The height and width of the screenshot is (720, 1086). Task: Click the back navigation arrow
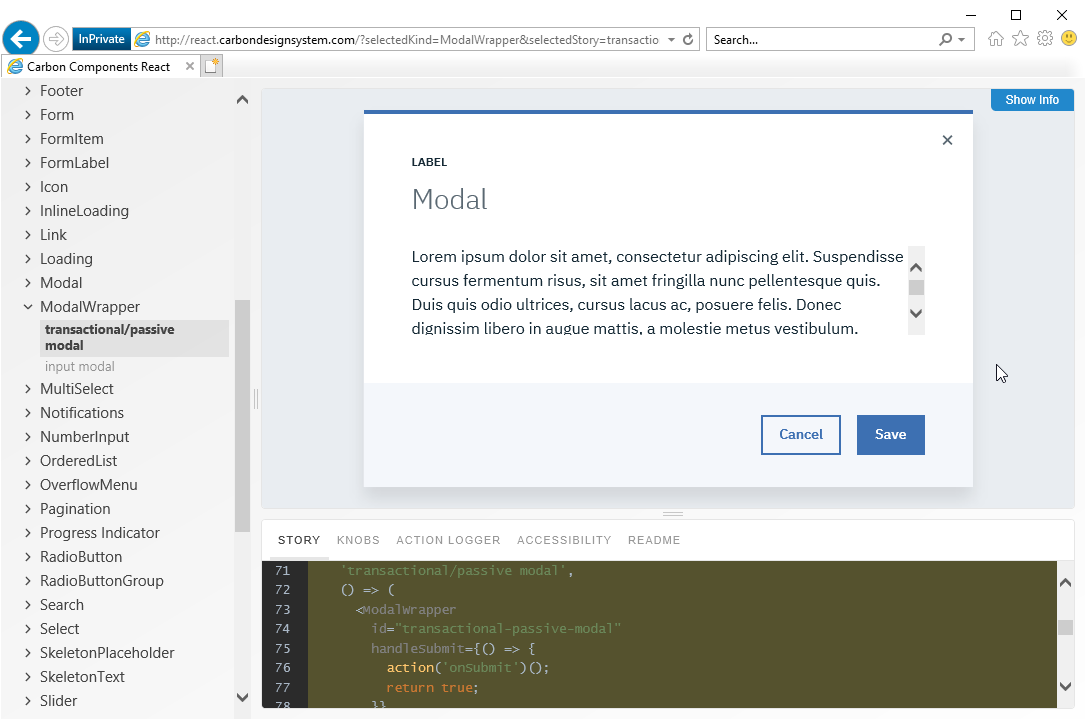[20, 38]
